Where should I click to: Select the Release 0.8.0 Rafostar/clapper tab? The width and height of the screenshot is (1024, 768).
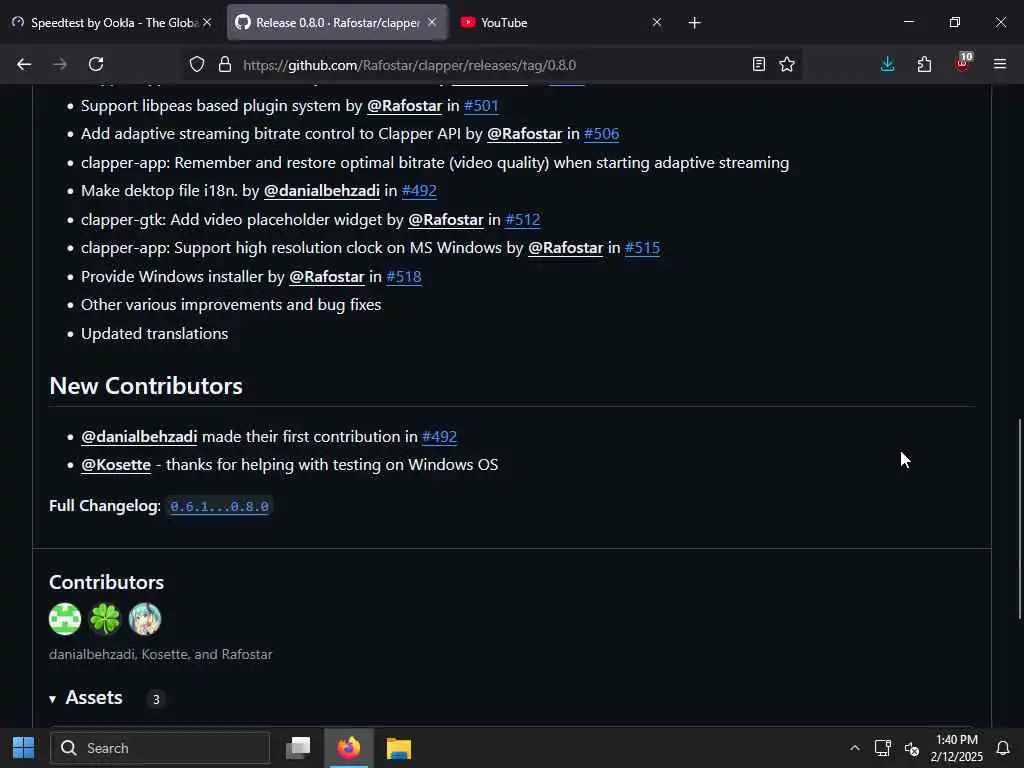337,22
